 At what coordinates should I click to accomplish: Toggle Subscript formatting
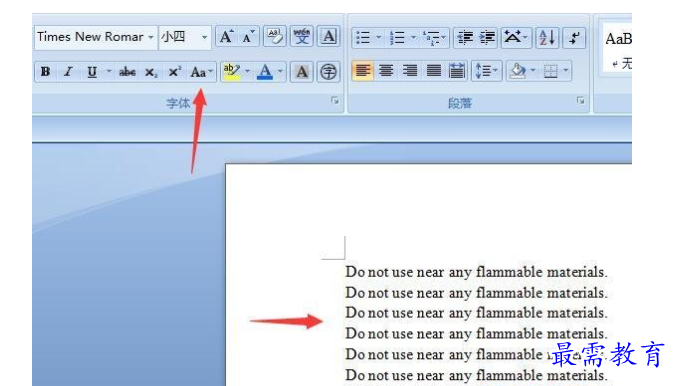coord(151,72)
